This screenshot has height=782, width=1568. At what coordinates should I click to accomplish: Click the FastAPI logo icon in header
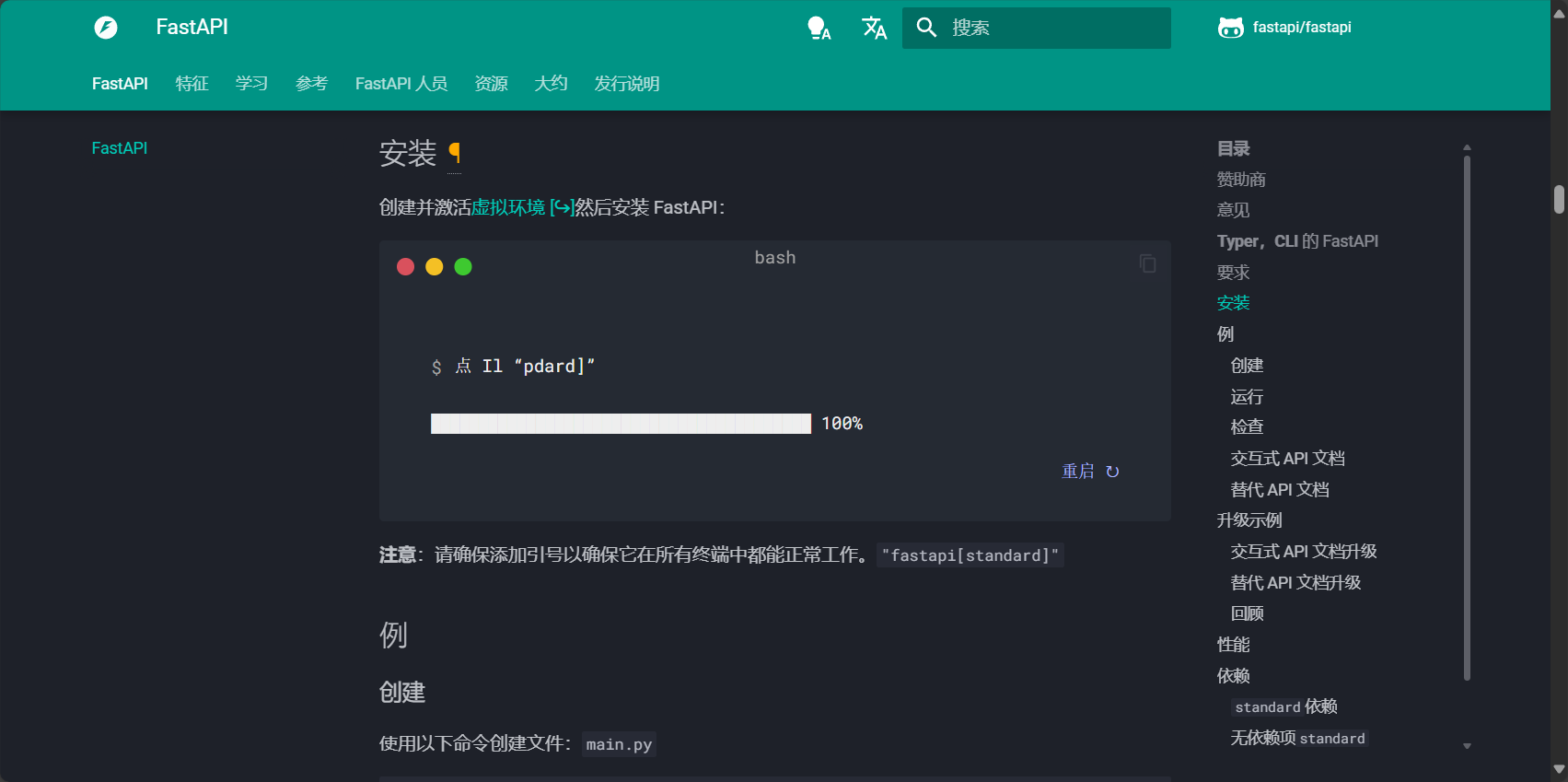coord(106,28)
